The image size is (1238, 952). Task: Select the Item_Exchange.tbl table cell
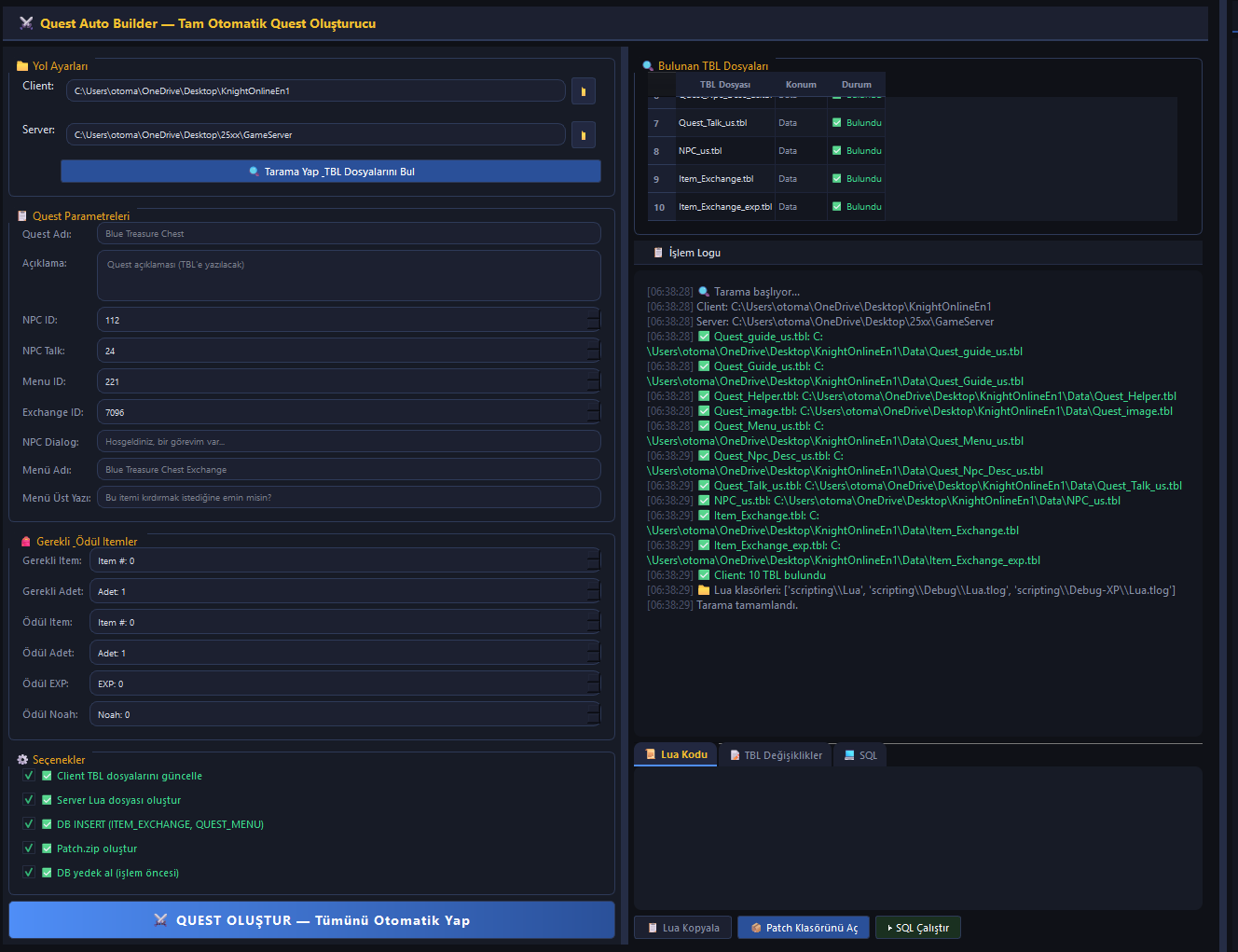[x=724, y=179]
